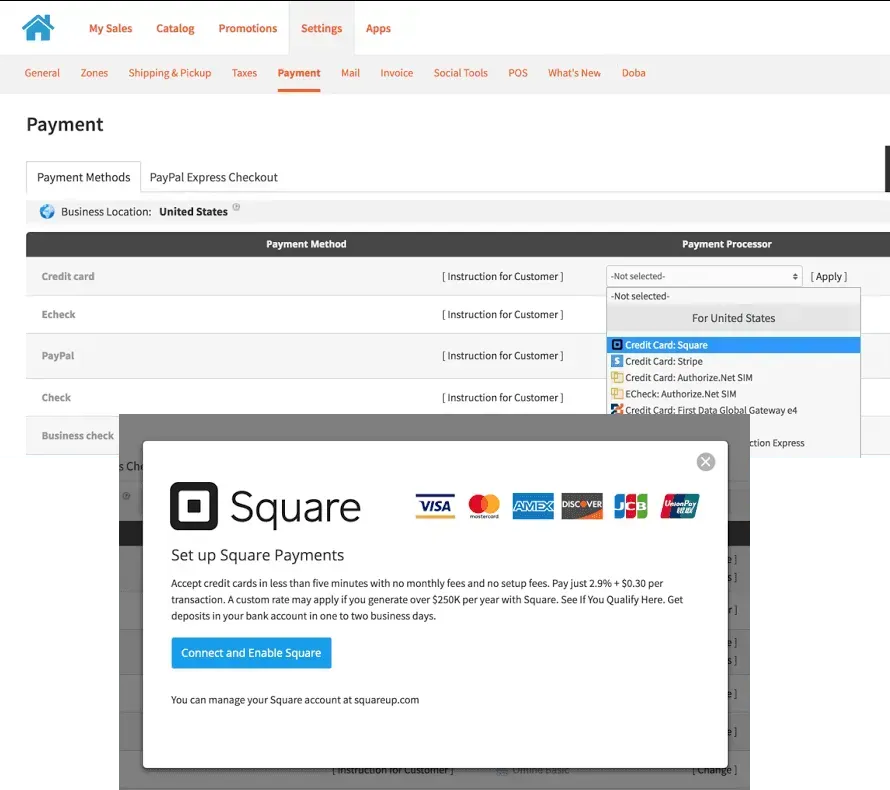Click Apply next to processor dropdown
This screenshot has height=790, width=890.
(829, 276)
